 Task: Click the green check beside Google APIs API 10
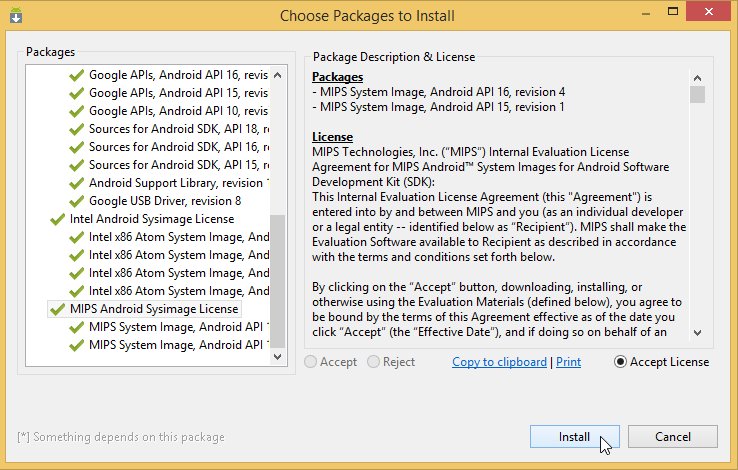[x=76, y=112]
